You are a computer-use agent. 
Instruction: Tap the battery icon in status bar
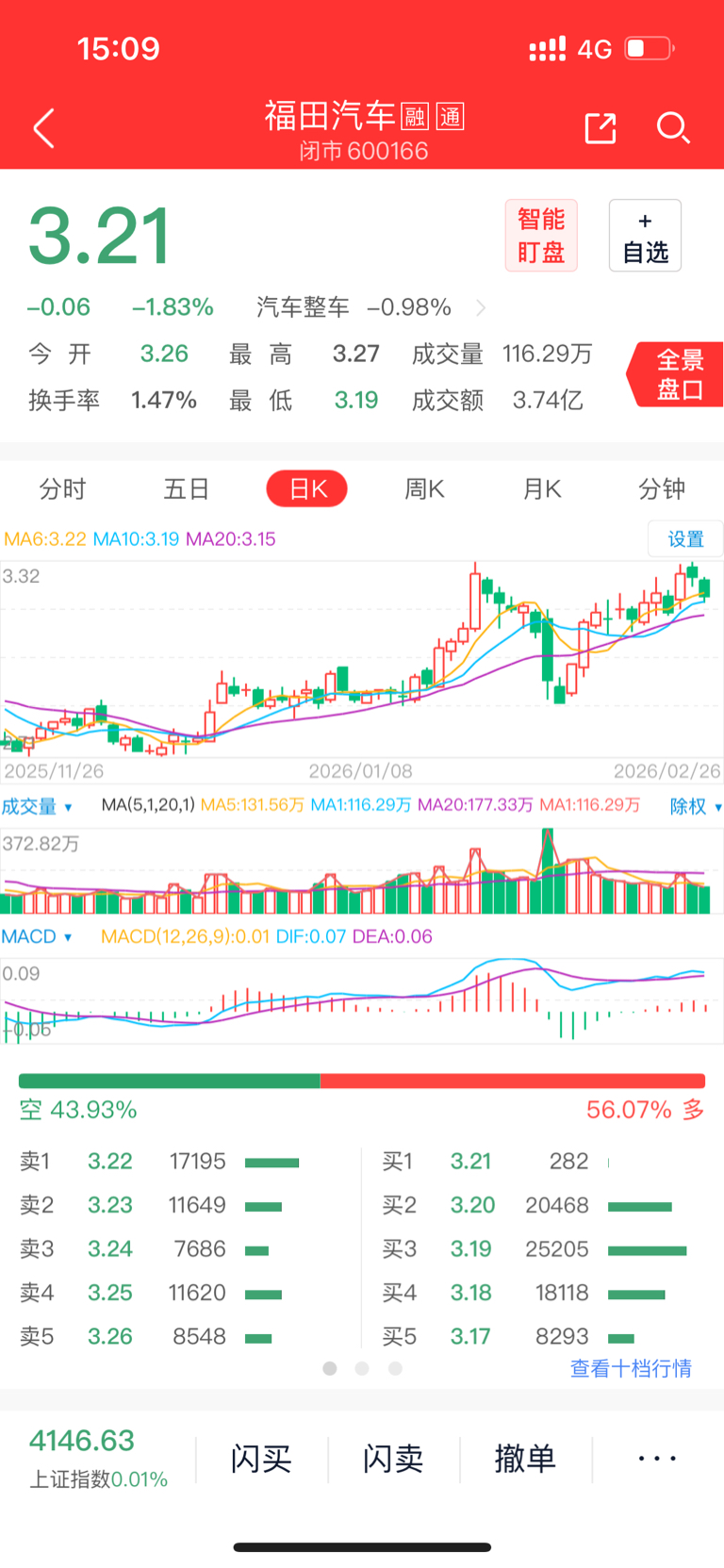(650, 48)
